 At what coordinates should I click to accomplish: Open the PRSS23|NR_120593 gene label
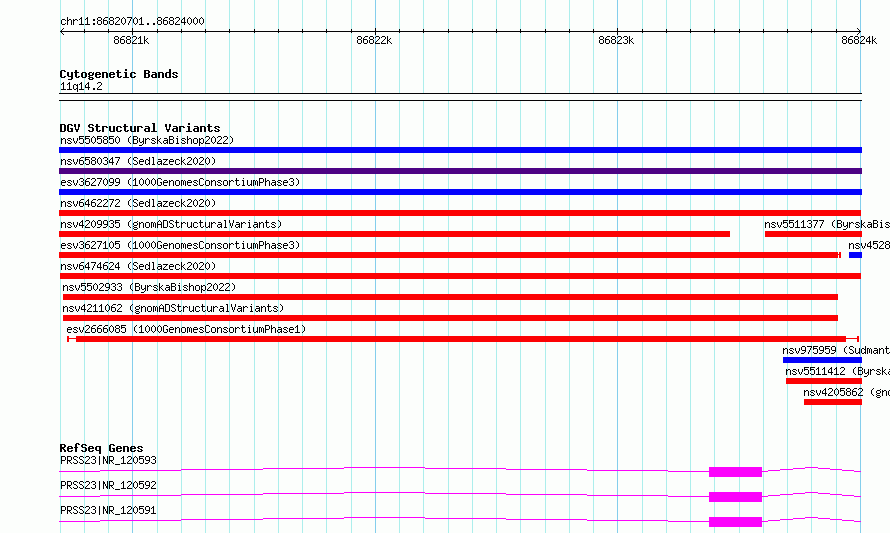tap(108, 460)
